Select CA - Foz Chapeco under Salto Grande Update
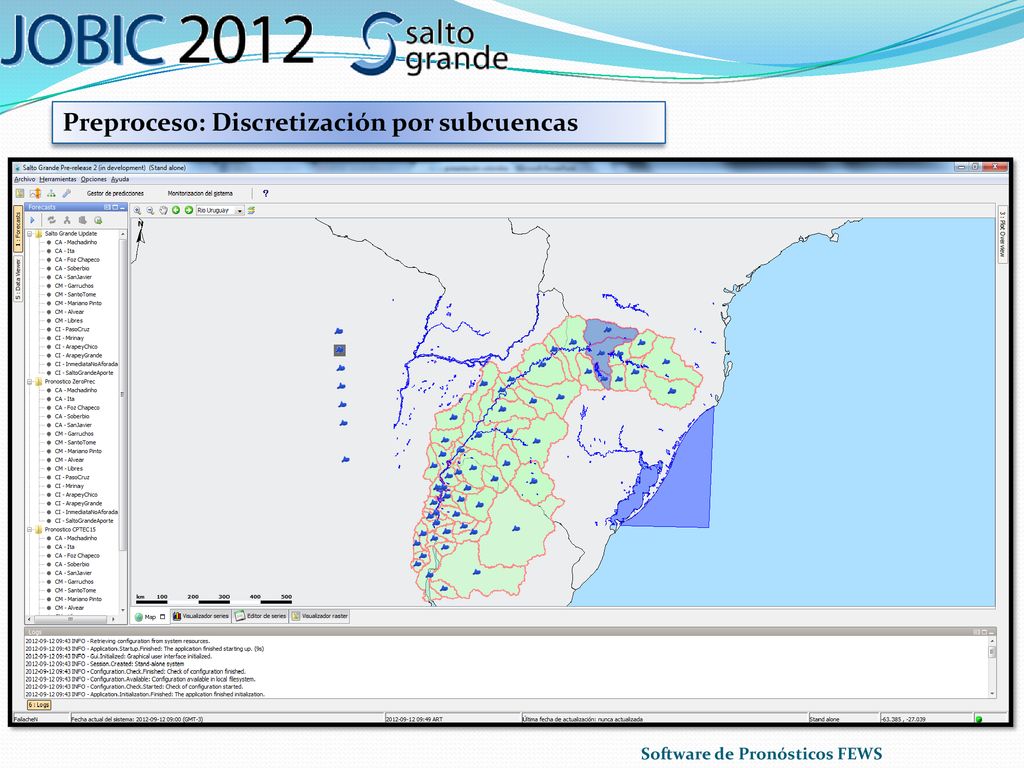1024x768 pixels. click(77, 260)
